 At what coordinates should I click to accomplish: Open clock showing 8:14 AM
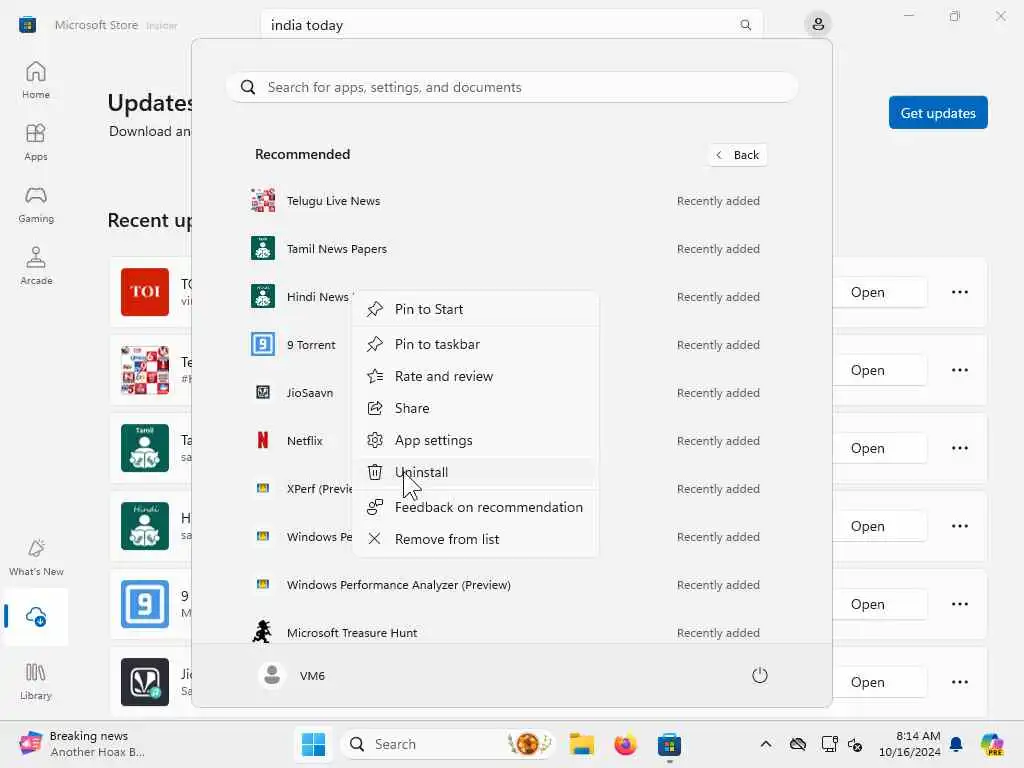click(x=909, y=744)
